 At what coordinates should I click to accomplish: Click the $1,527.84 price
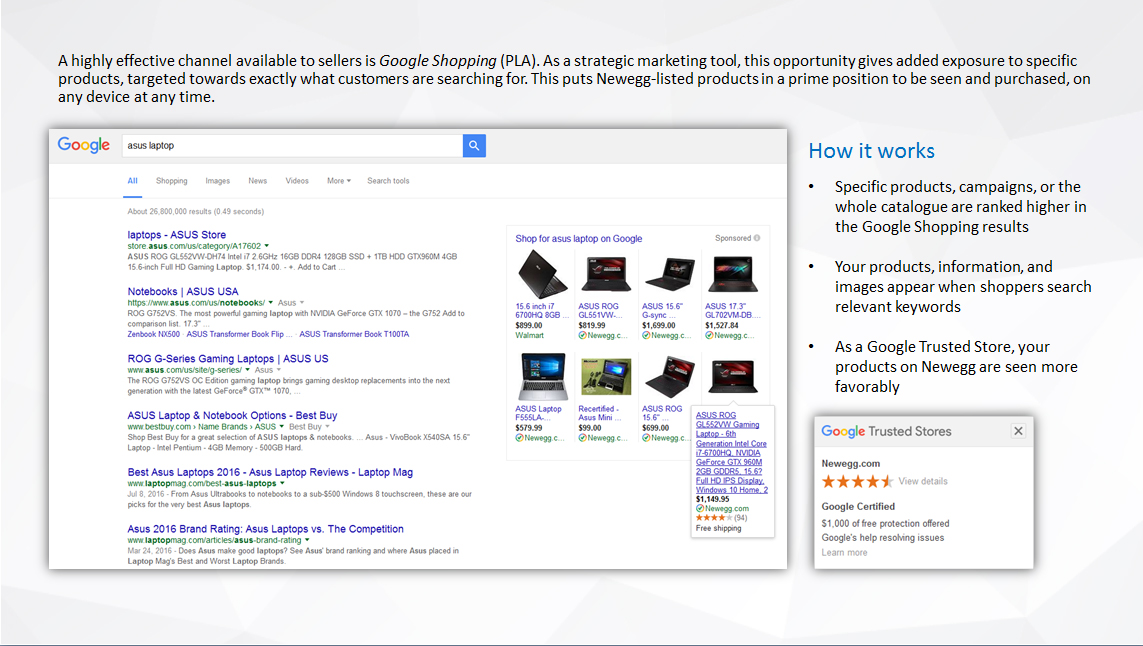click(x=722, y=326)
